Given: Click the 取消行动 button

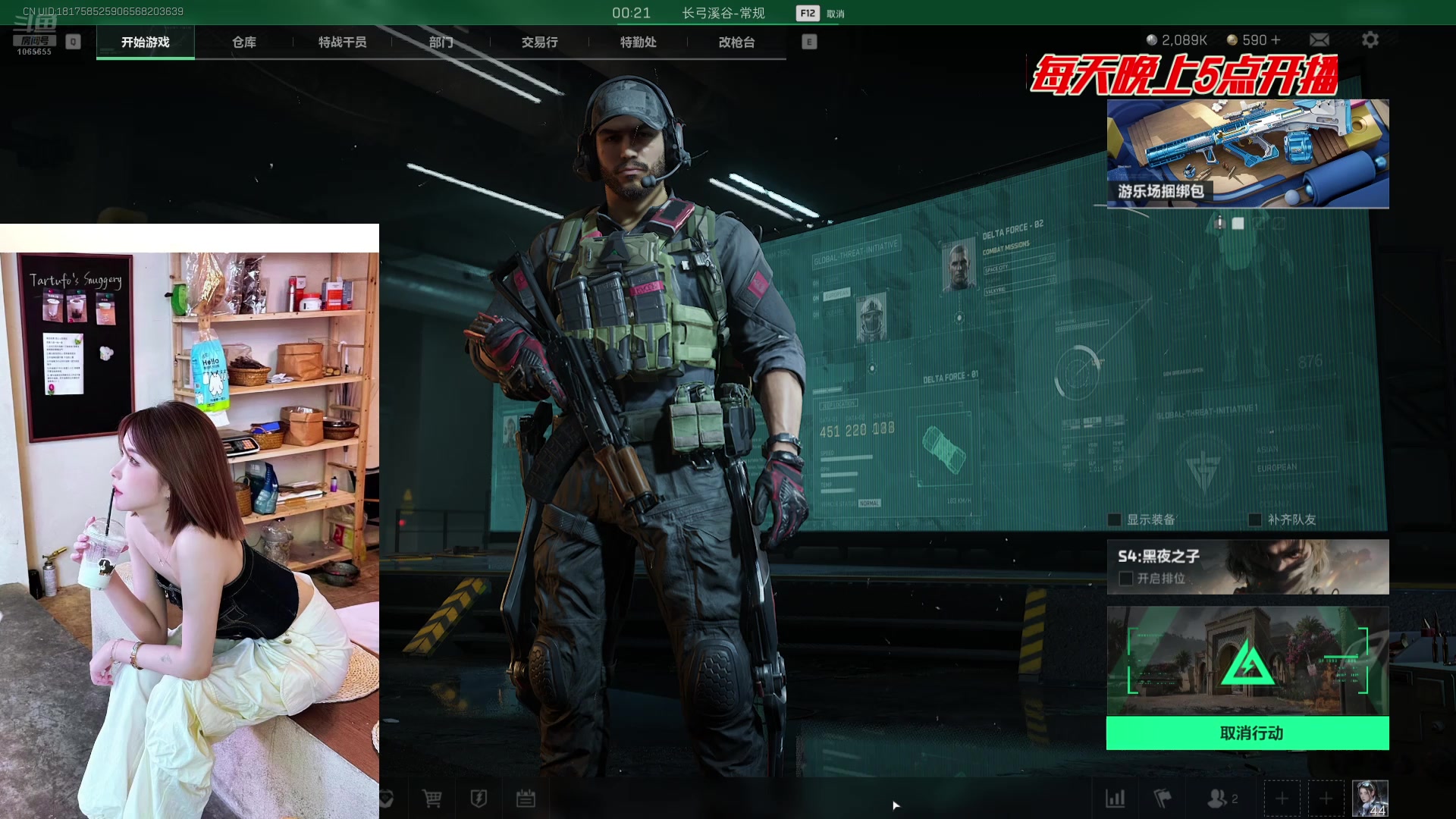Looking at the screenshot, I should (1247, 733).
